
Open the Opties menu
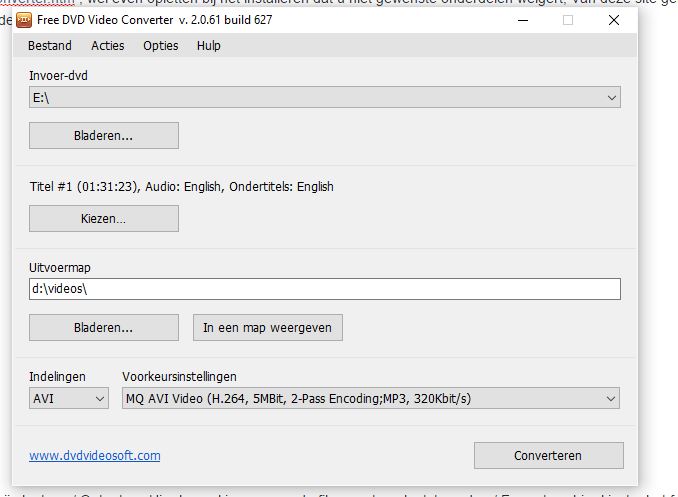click(x=160, y=45)
